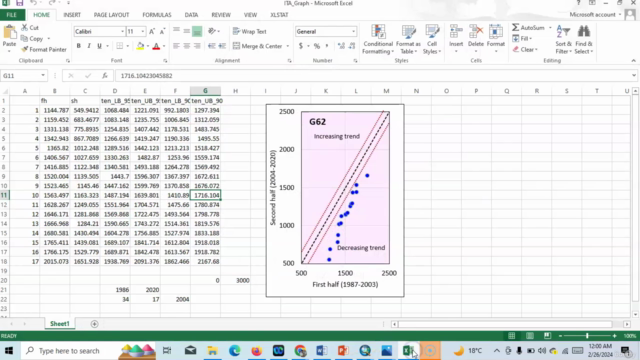Open the font name Calibri dropdown
The image size is (640, 360).
122,31
